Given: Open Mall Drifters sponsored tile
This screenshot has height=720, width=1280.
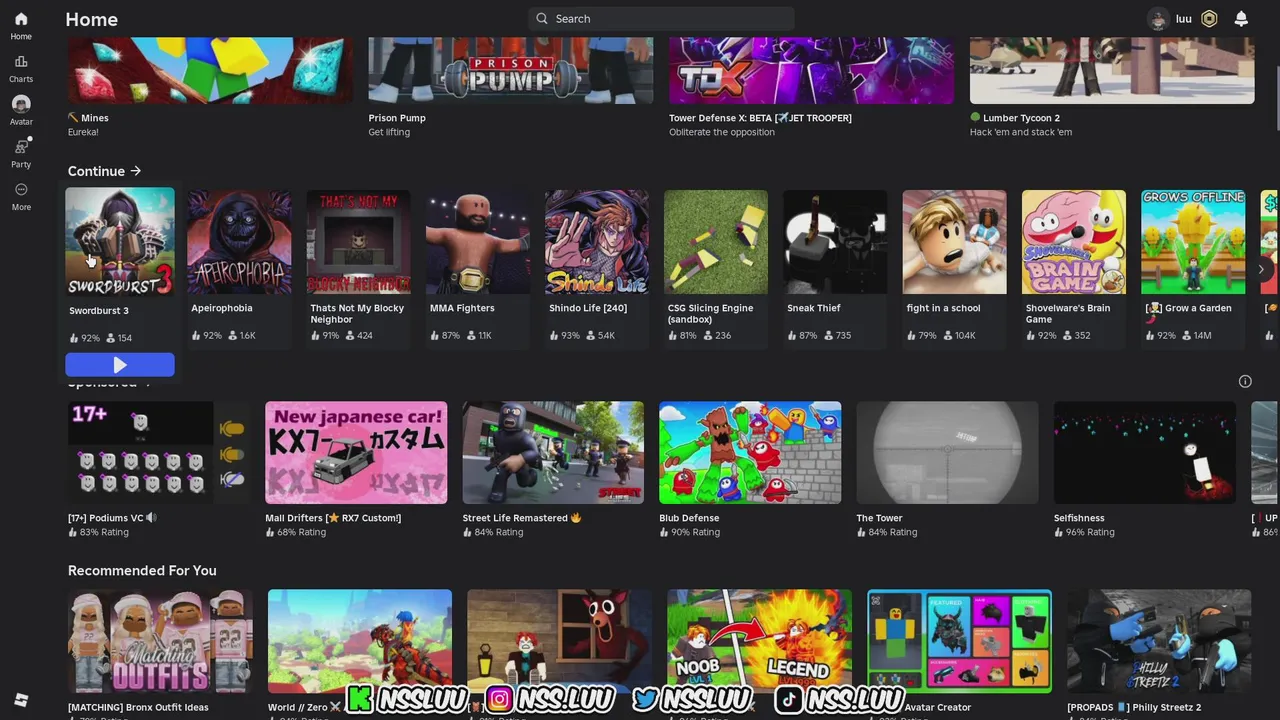Looking at the screenshot, I should tap(356, 452).
